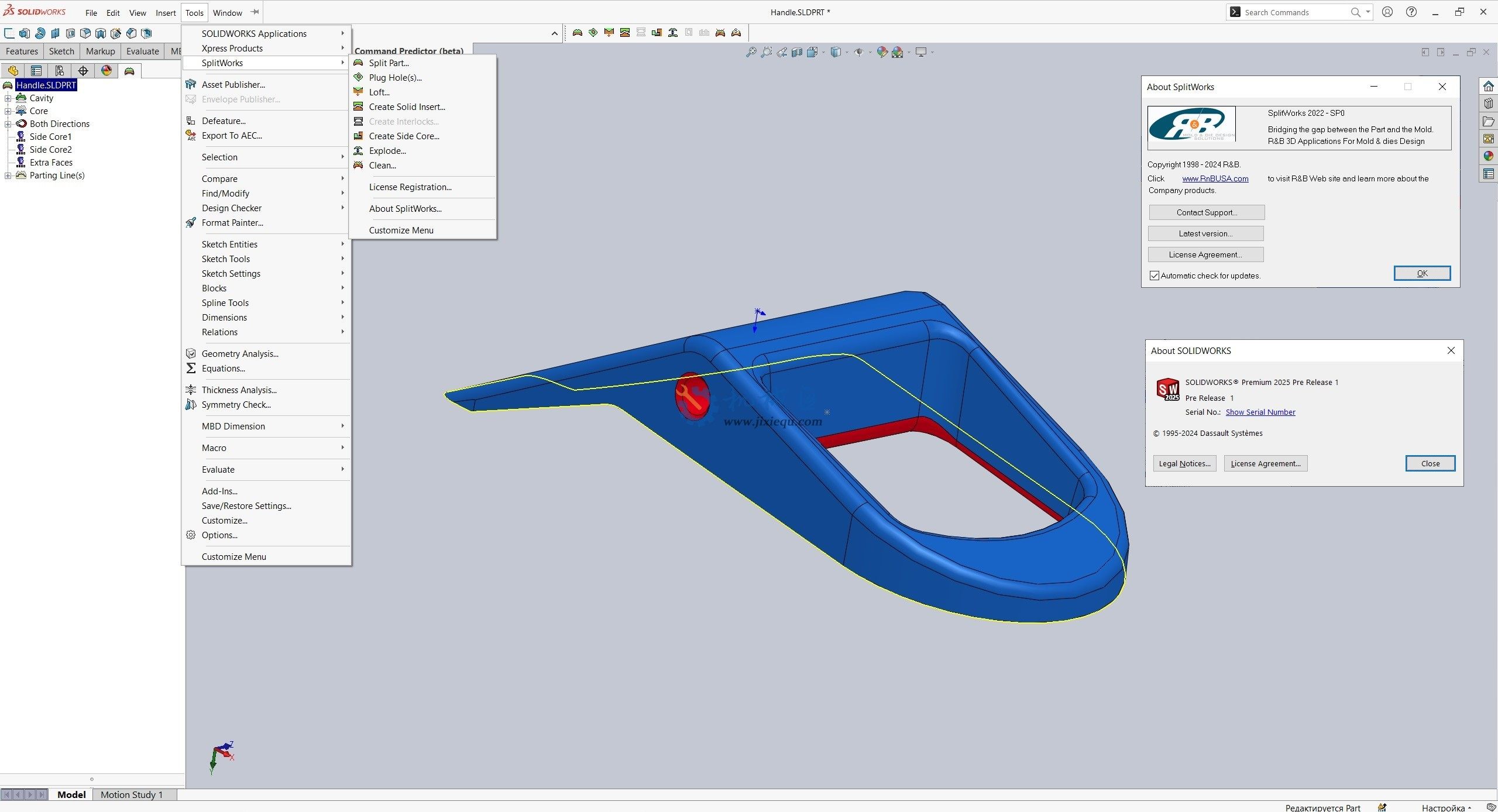The height and width of the screenshot is (812, 1498).
Task: Expand the Cavity feature tree node
Action: [x=8, y=98]
